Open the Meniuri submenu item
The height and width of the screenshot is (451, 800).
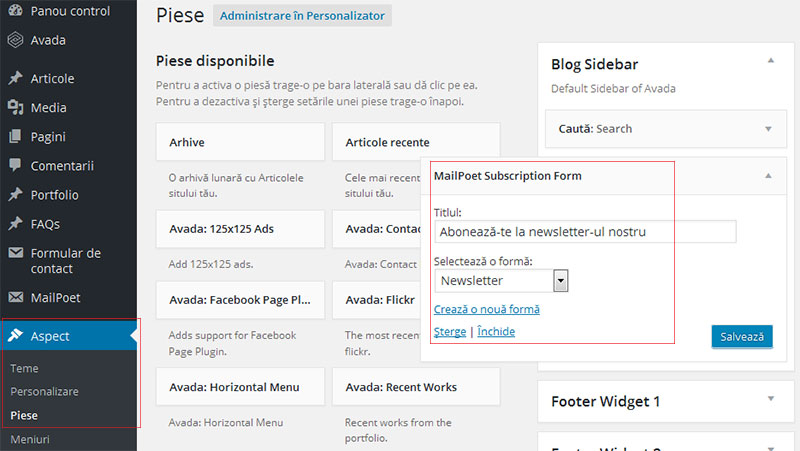[30, 439]
